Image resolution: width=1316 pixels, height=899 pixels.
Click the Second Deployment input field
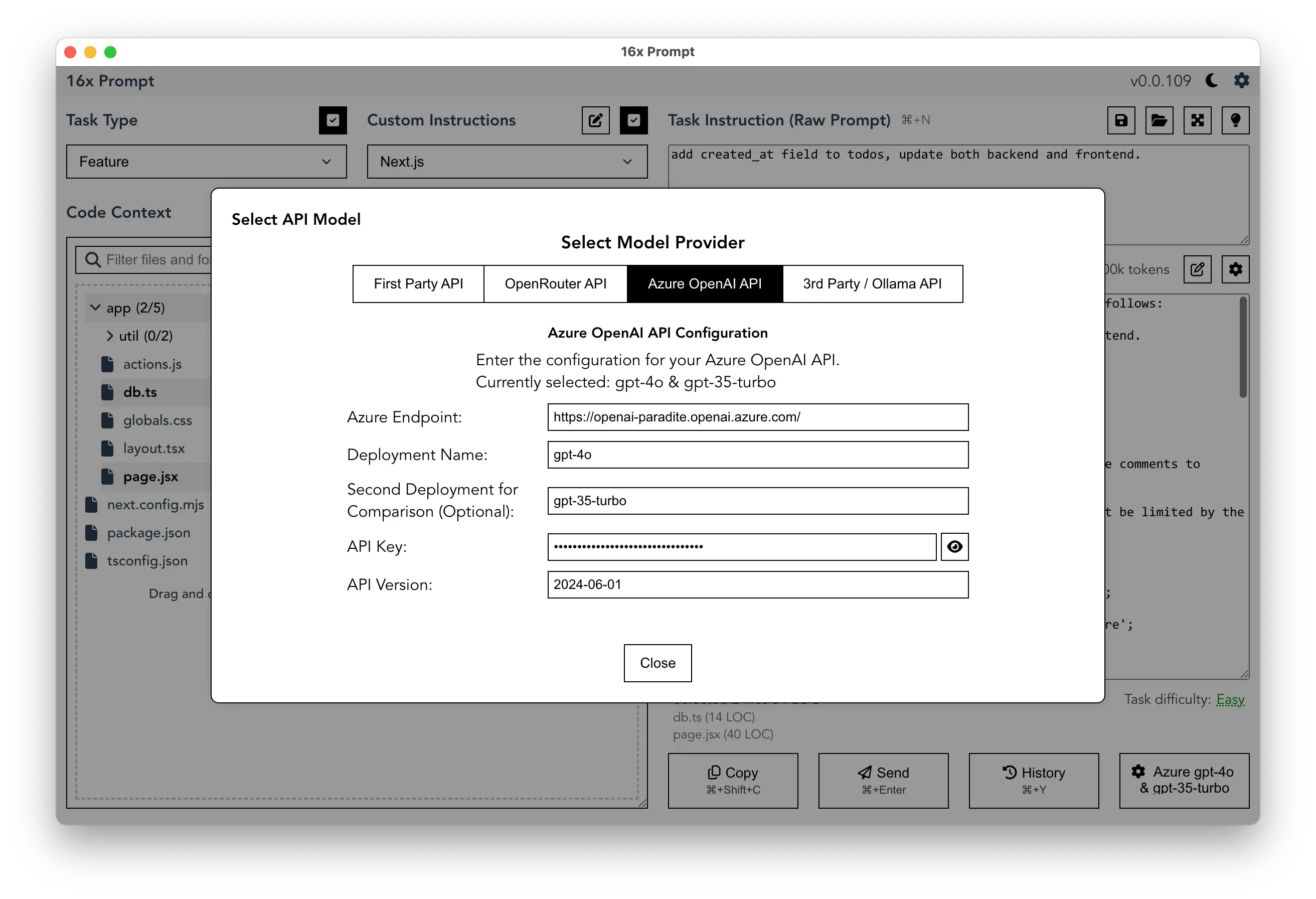tap(758, 501)
